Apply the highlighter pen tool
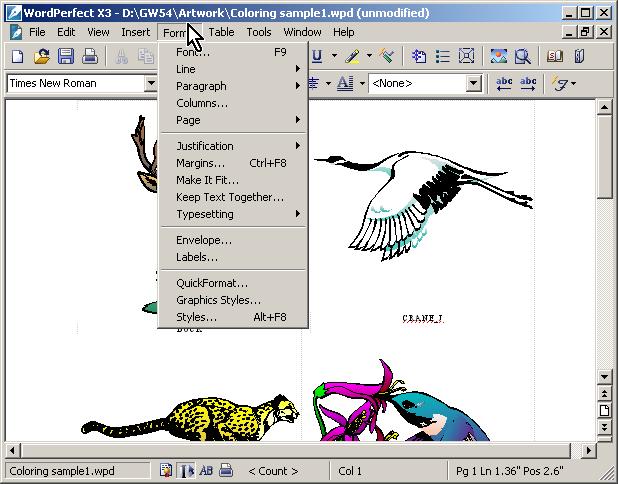618x484 pixels. point(352,56)
